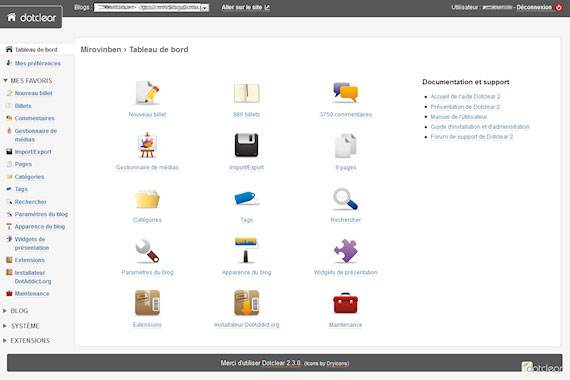Screen dimensions: 570x380
Task: Select Tableau de bord in sidebar
Action: [36, 49]
